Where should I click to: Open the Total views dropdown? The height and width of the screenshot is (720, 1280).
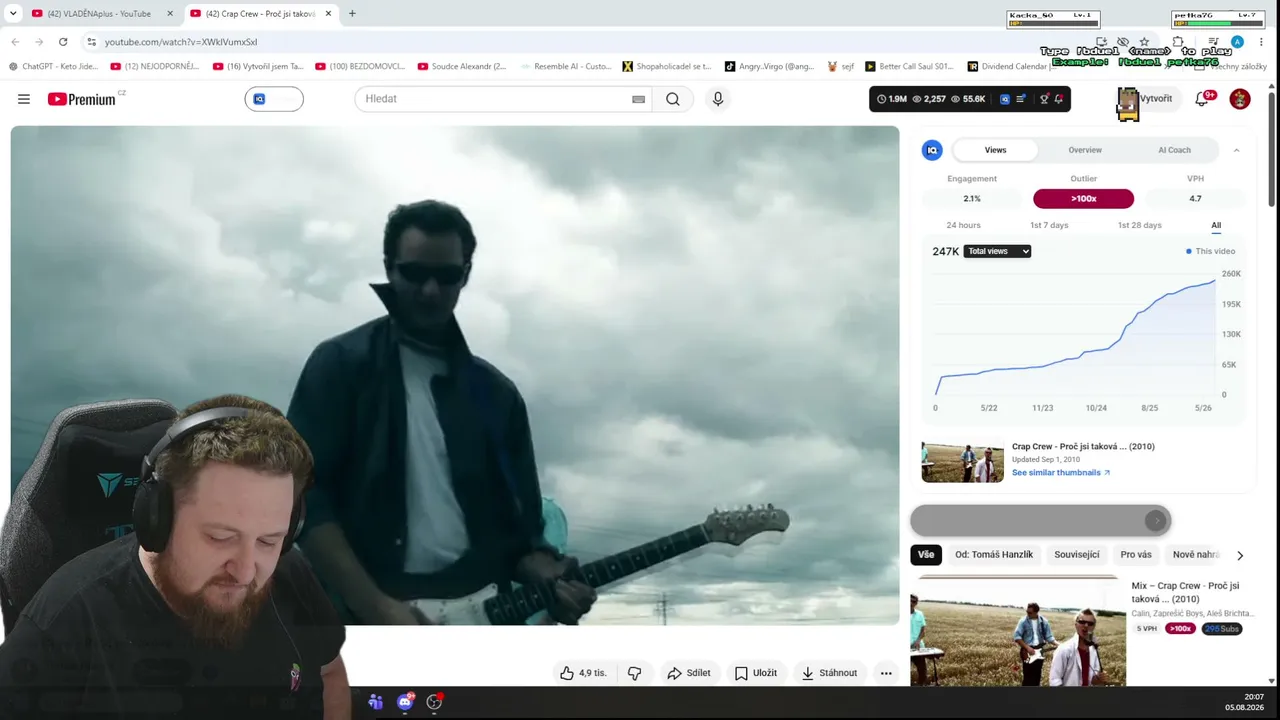tap(997, 251)
